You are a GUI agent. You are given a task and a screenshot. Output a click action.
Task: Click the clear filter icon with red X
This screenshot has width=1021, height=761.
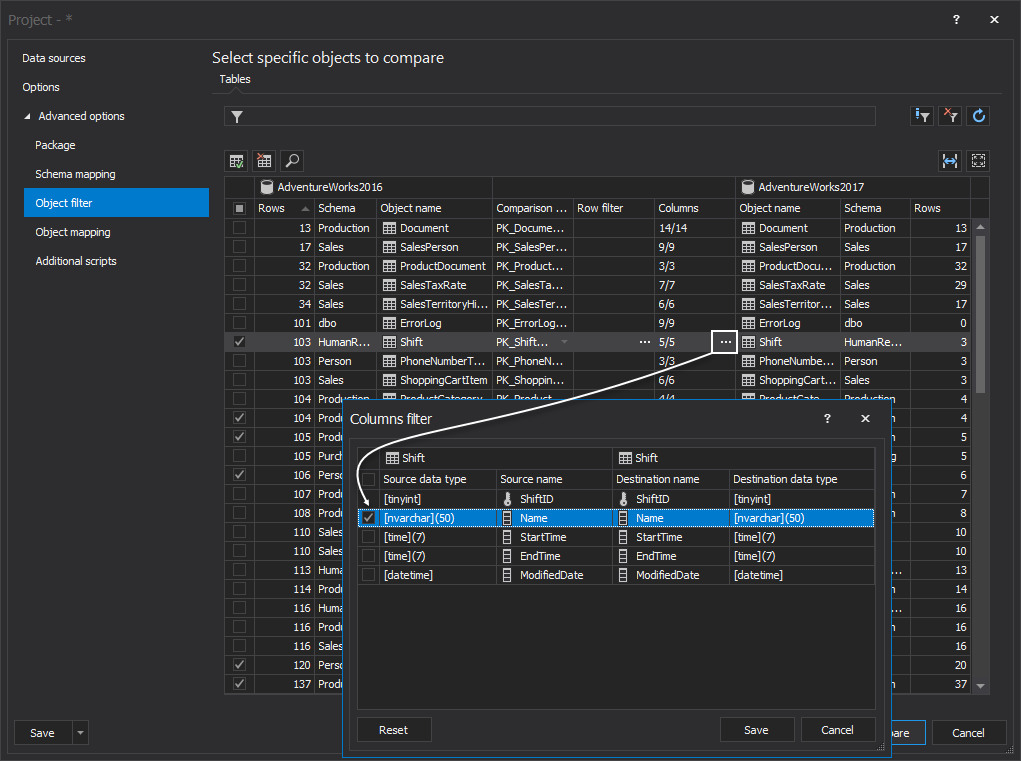(951, 116)
